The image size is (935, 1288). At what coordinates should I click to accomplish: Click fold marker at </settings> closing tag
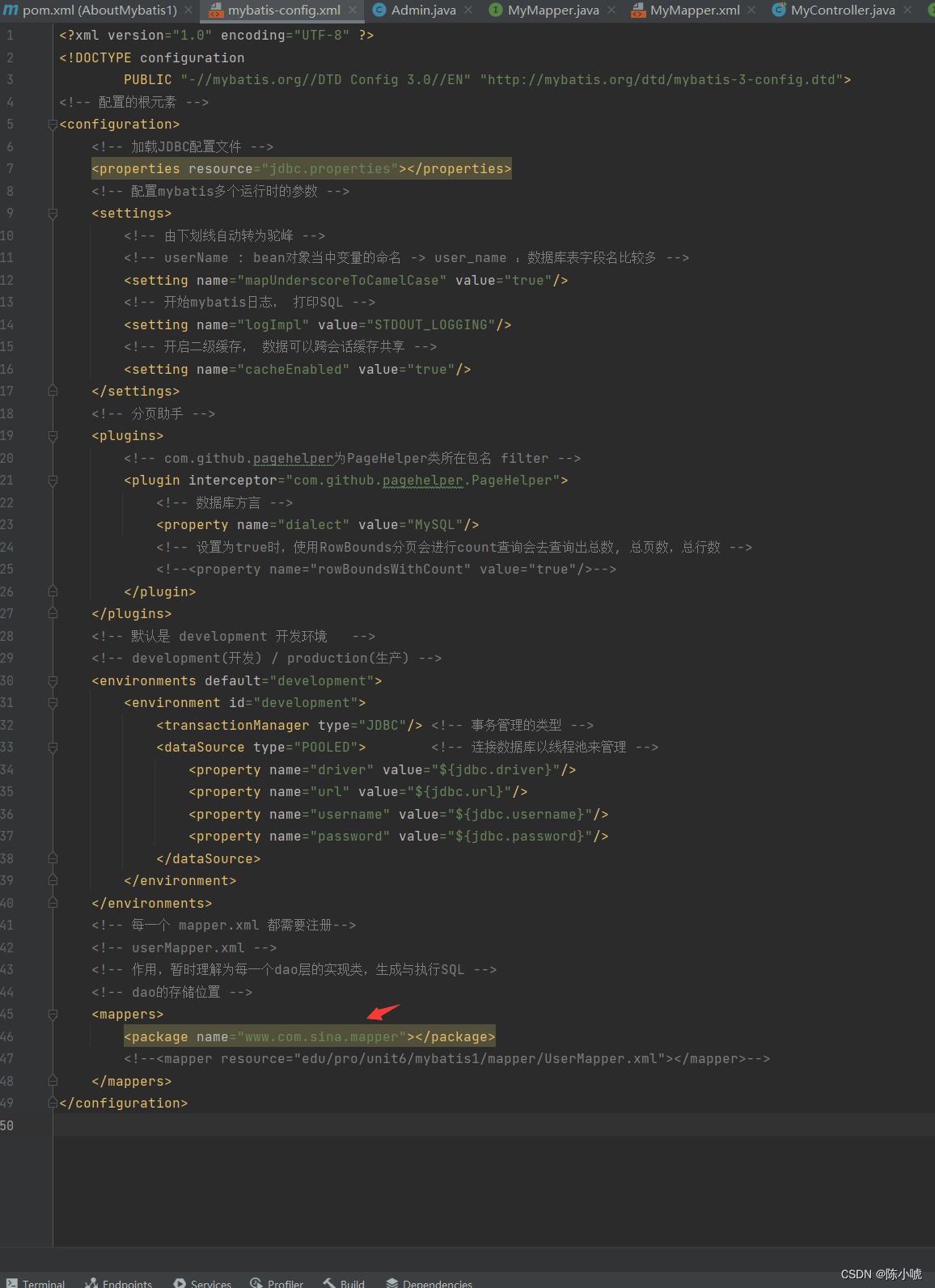(x=53, y=392)
